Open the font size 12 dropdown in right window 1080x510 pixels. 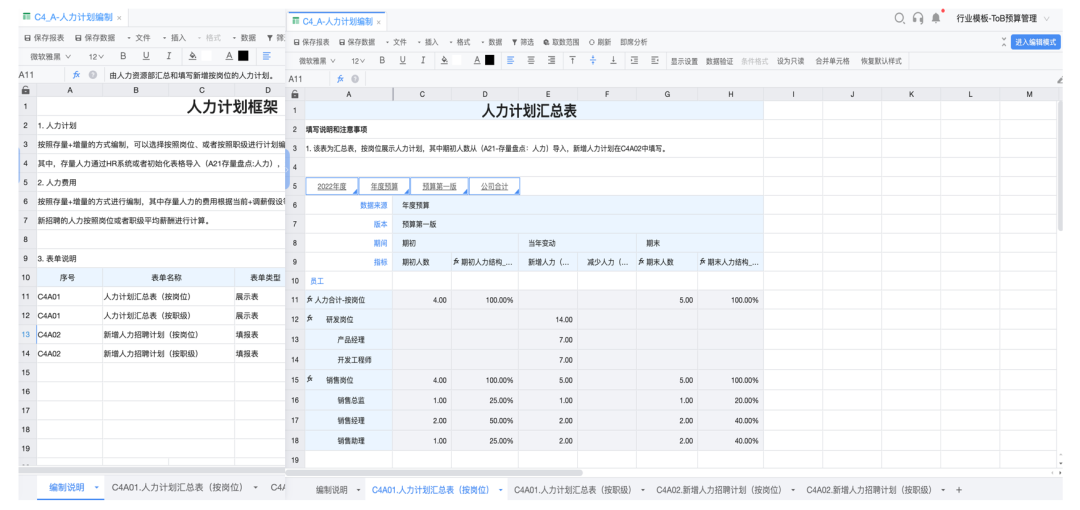coord(358,61)
